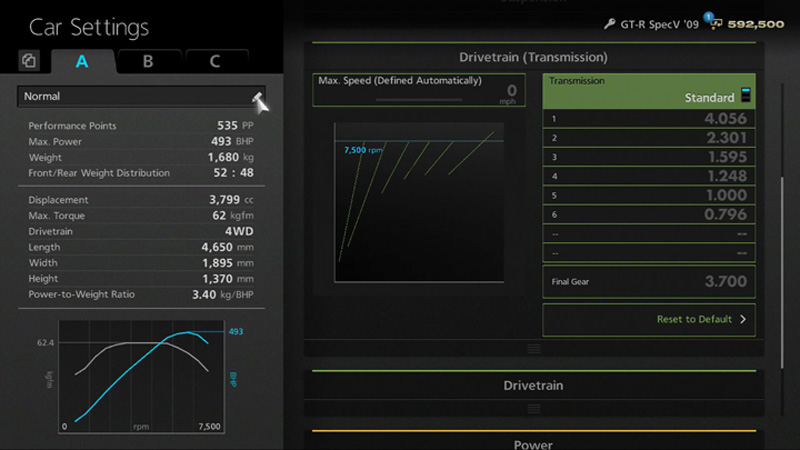Click the arrow chevron on Reset to Default
Screen dimensions: 800x450
click(743, 320)
